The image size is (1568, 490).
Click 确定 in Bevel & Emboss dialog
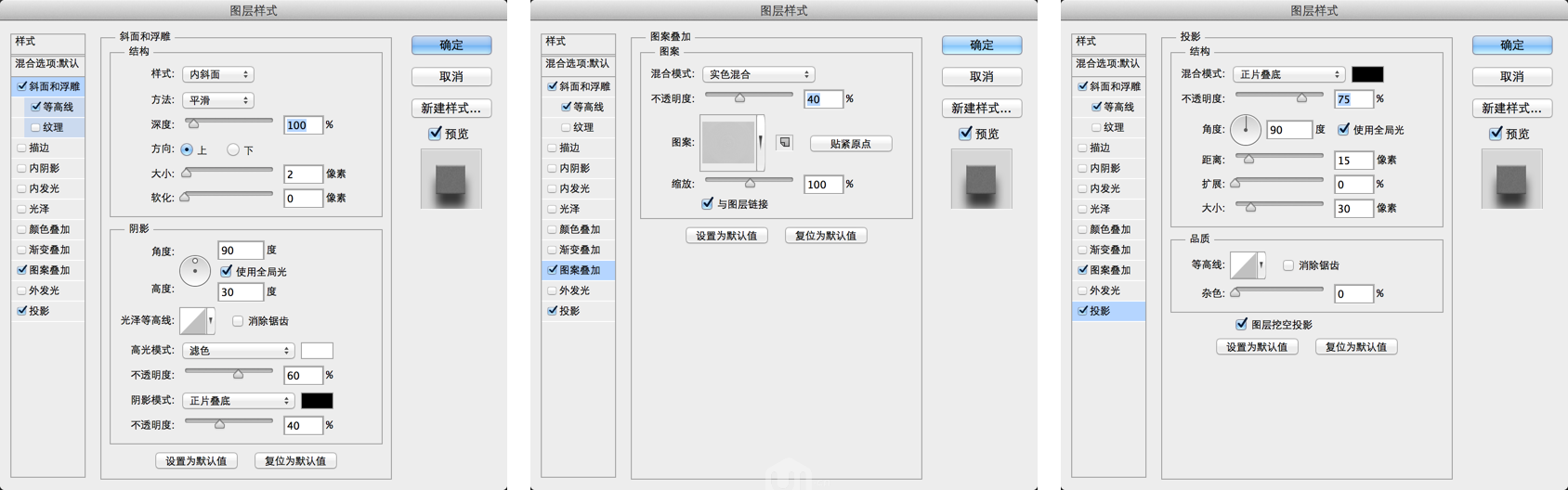[451, 45]
